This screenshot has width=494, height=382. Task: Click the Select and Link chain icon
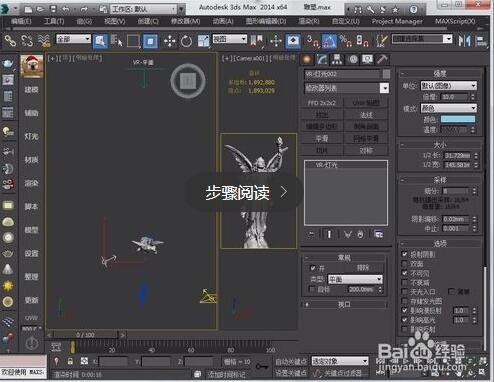[10, 41]
